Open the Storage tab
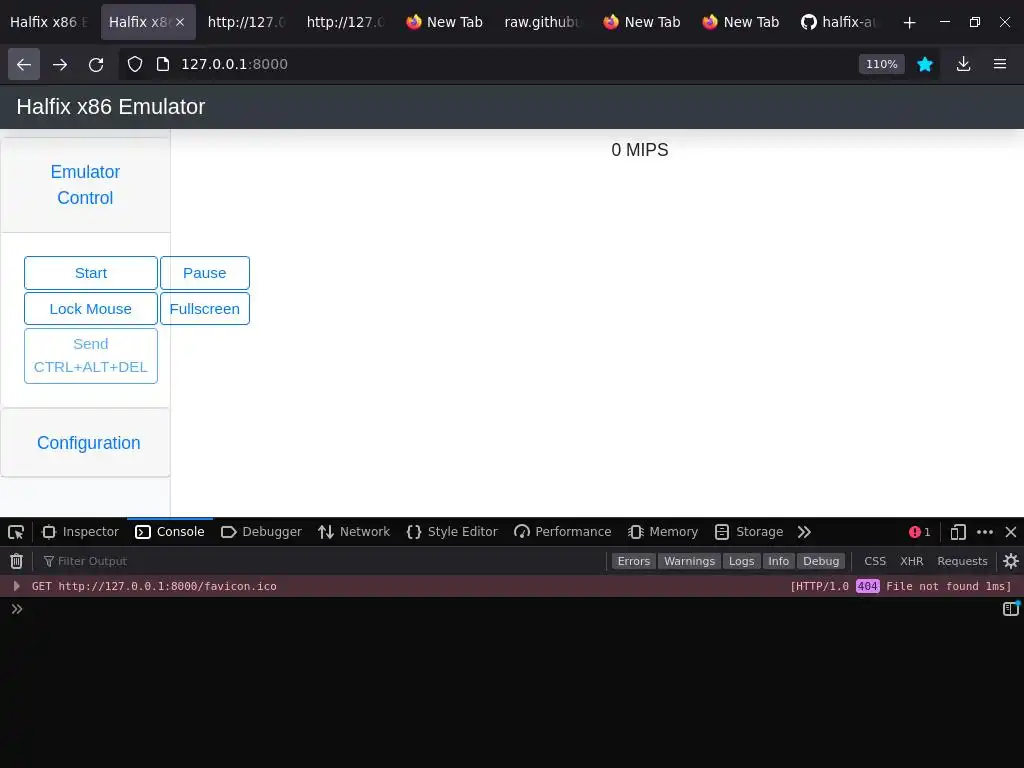The image size is (1024, 768). click(749, 532)
